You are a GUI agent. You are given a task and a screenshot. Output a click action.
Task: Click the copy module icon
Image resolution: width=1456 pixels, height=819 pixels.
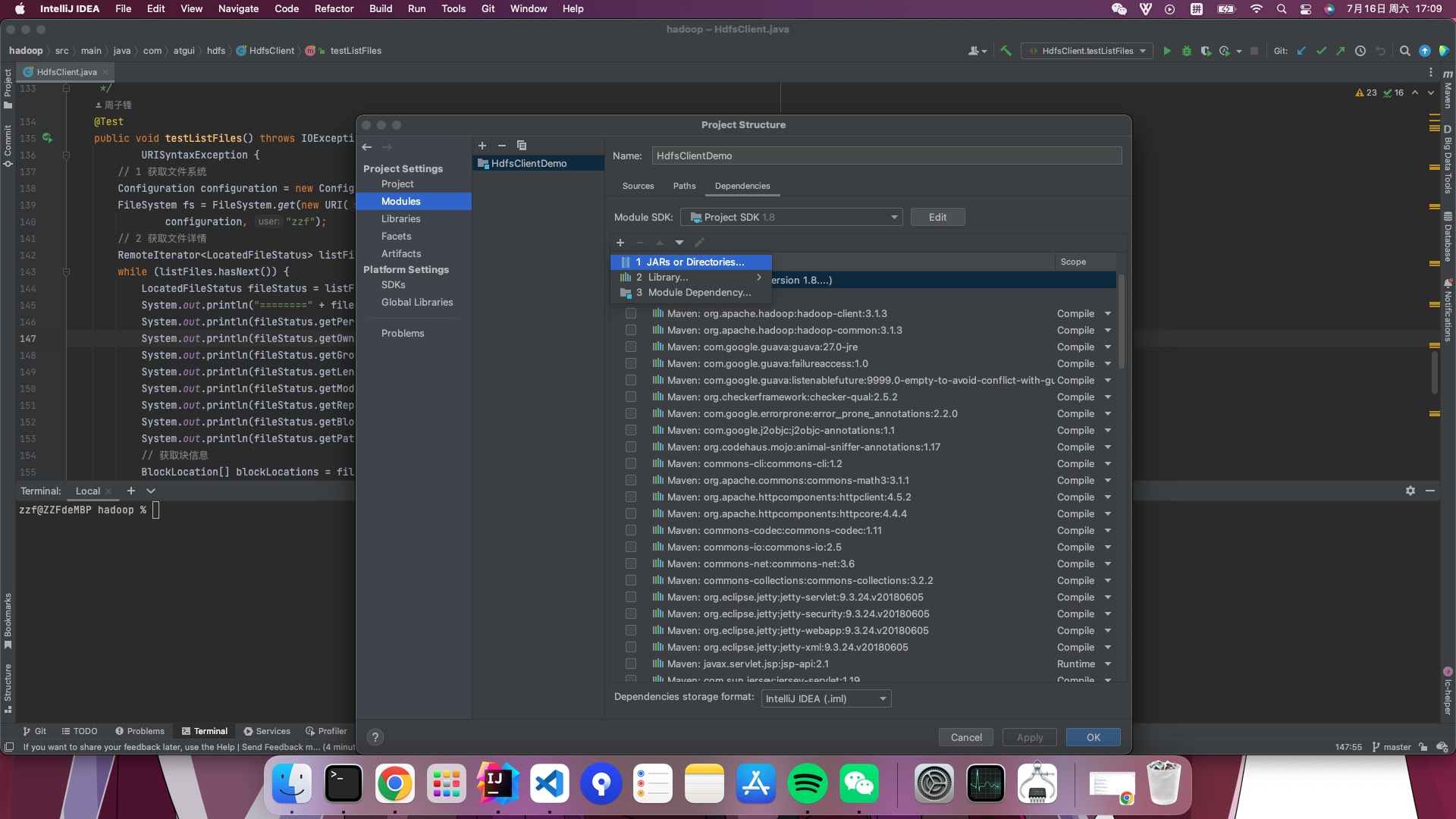[522, 146]
